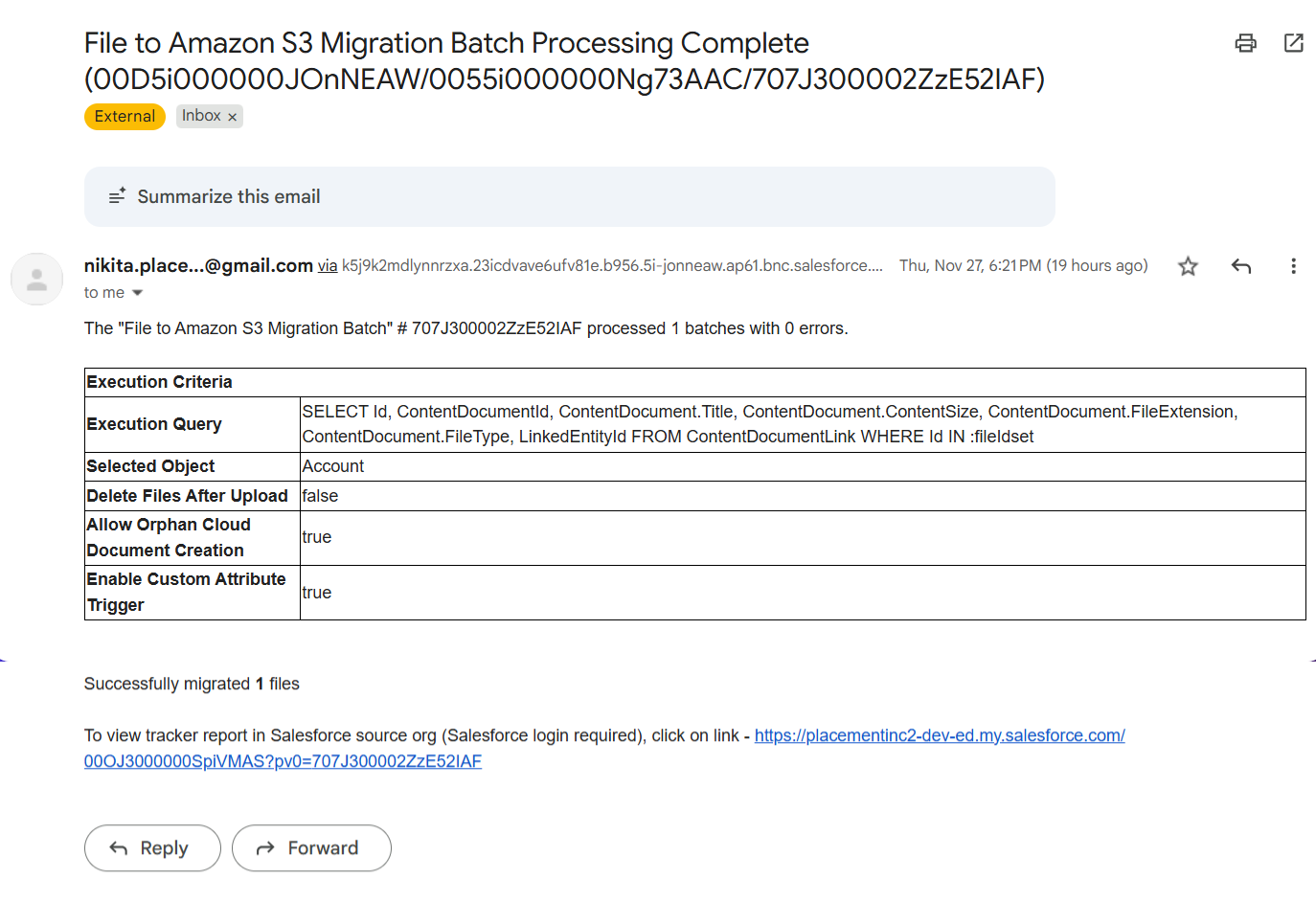Click 'Successfully migrated 1 files' text
1316x900 pixels.
[192, 684]
